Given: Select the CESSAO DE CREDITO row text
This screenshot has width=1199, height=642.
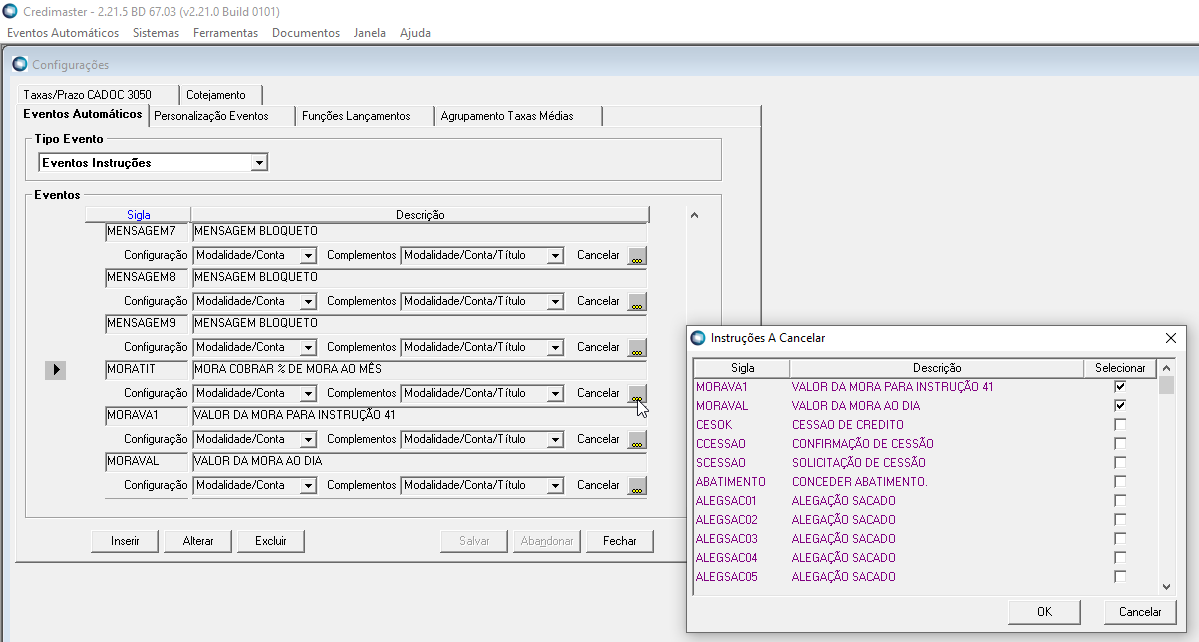Looking at the screenshot, I should [x=847, y=425].
